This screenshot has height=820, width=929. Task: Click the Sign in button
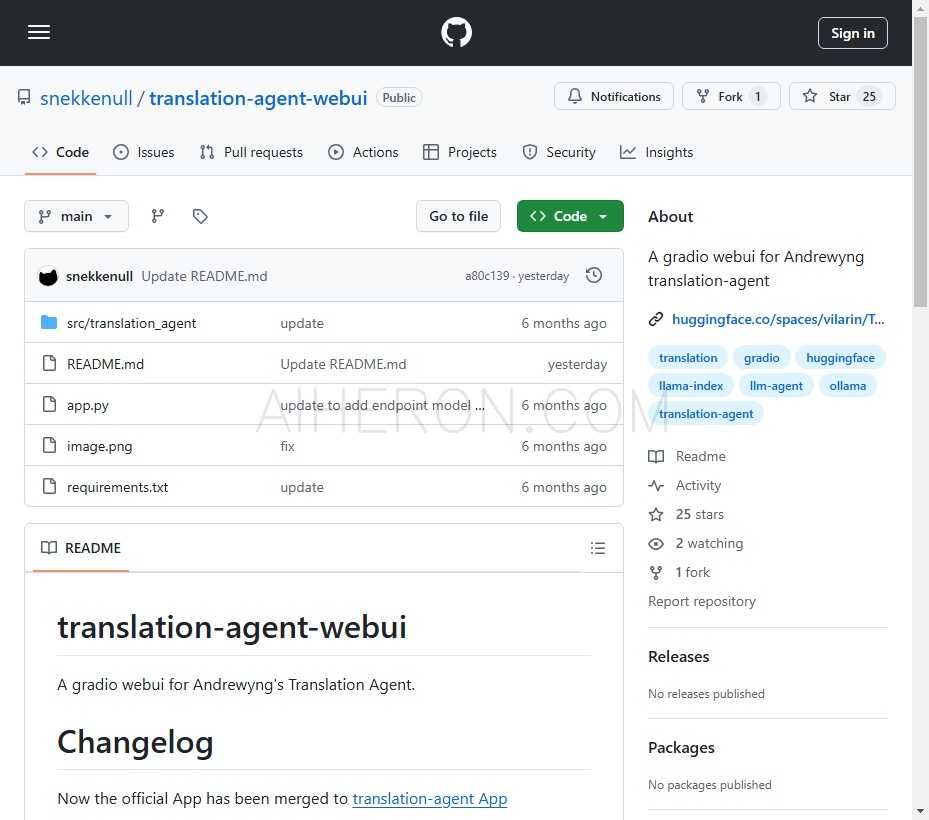853,33
